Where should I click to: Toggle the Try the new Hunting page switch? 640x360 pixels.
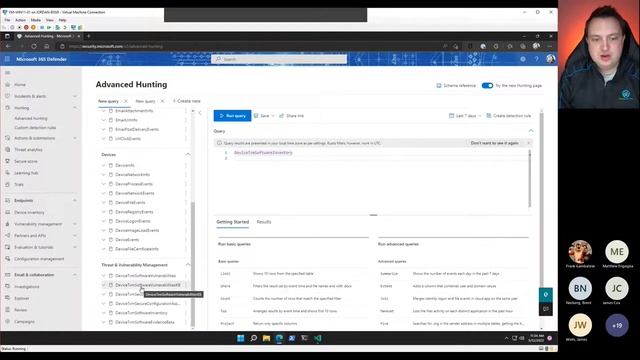tap(487, 86)
